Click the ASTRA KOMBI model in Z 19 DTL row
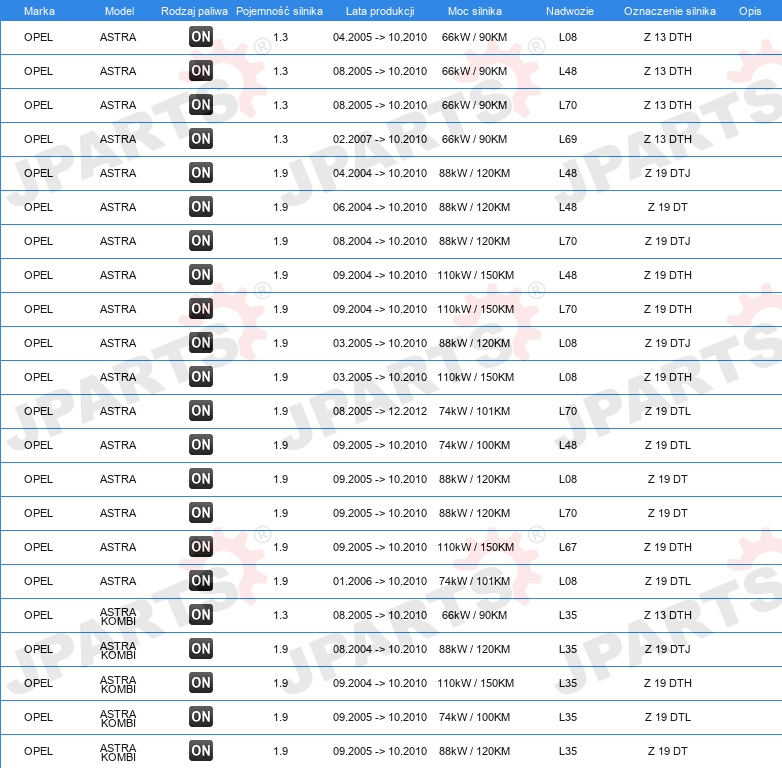Image resolution: width=782 pixels, height=768 pixels. tap(118, 718)
